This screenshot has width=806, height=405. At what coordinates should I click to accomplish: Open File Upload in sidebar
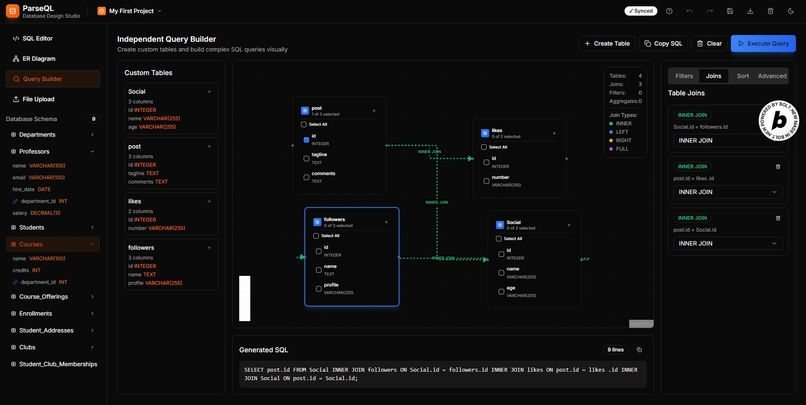pyautogui.click(x=52, y=99)
